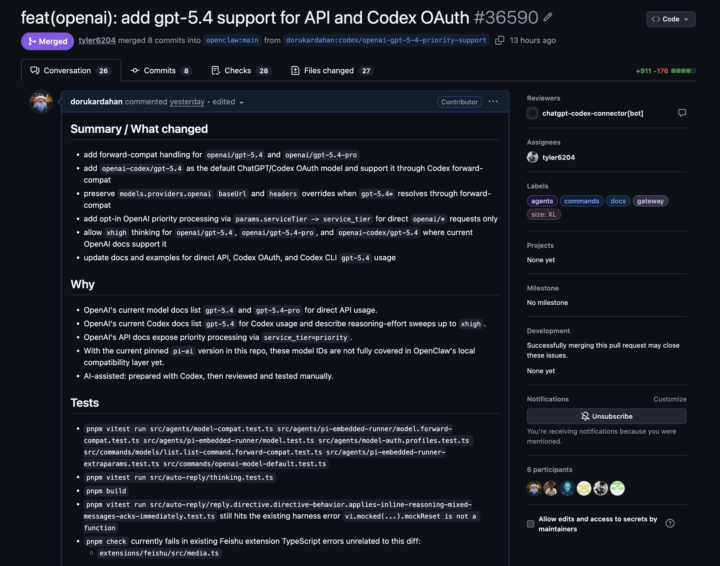Open the Conversation tab
Viewport: 720px width, 566px height.
(x=71, y=71)
